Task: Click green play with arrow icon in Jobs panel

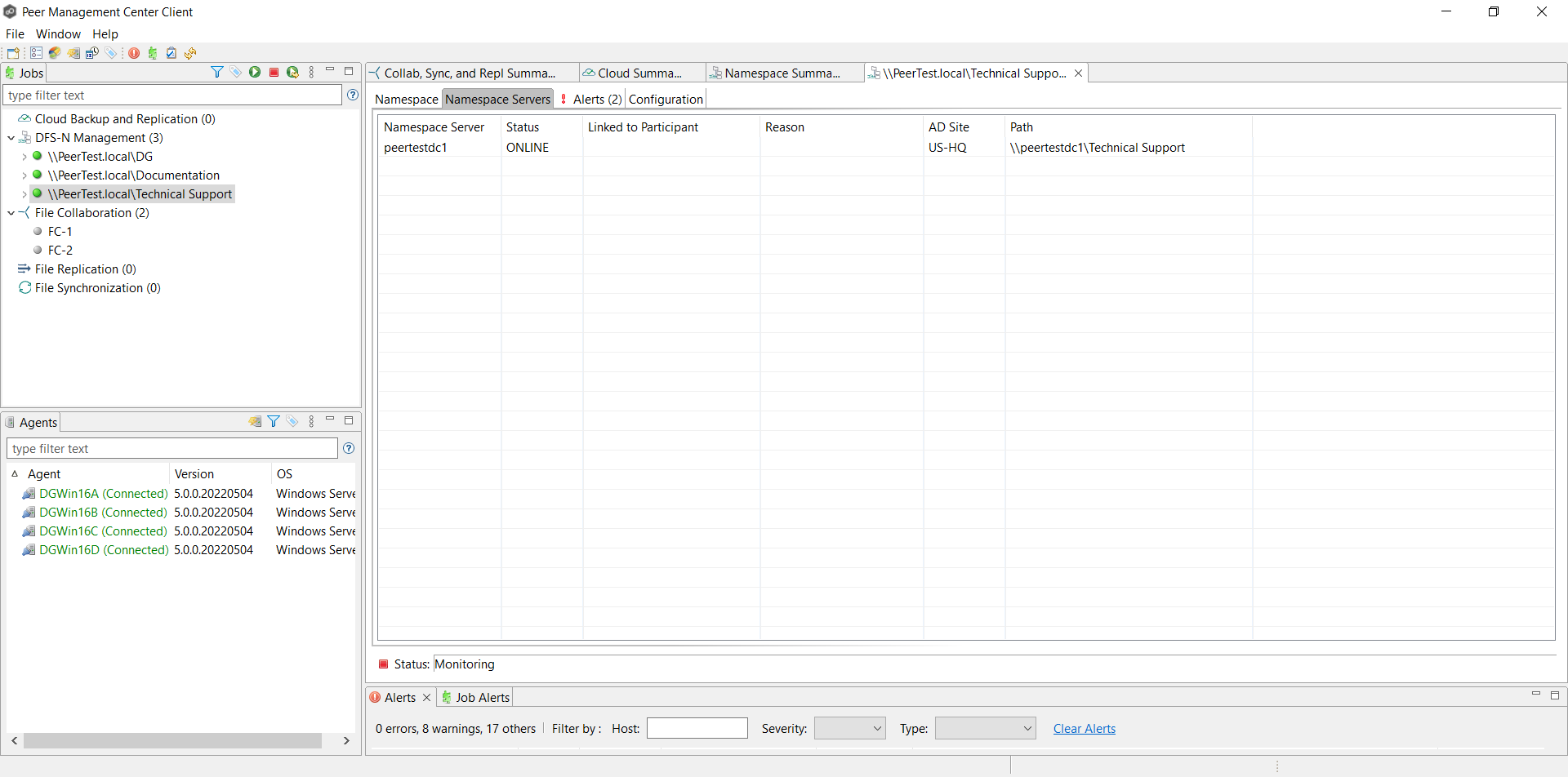Action: tap(292, 73)
